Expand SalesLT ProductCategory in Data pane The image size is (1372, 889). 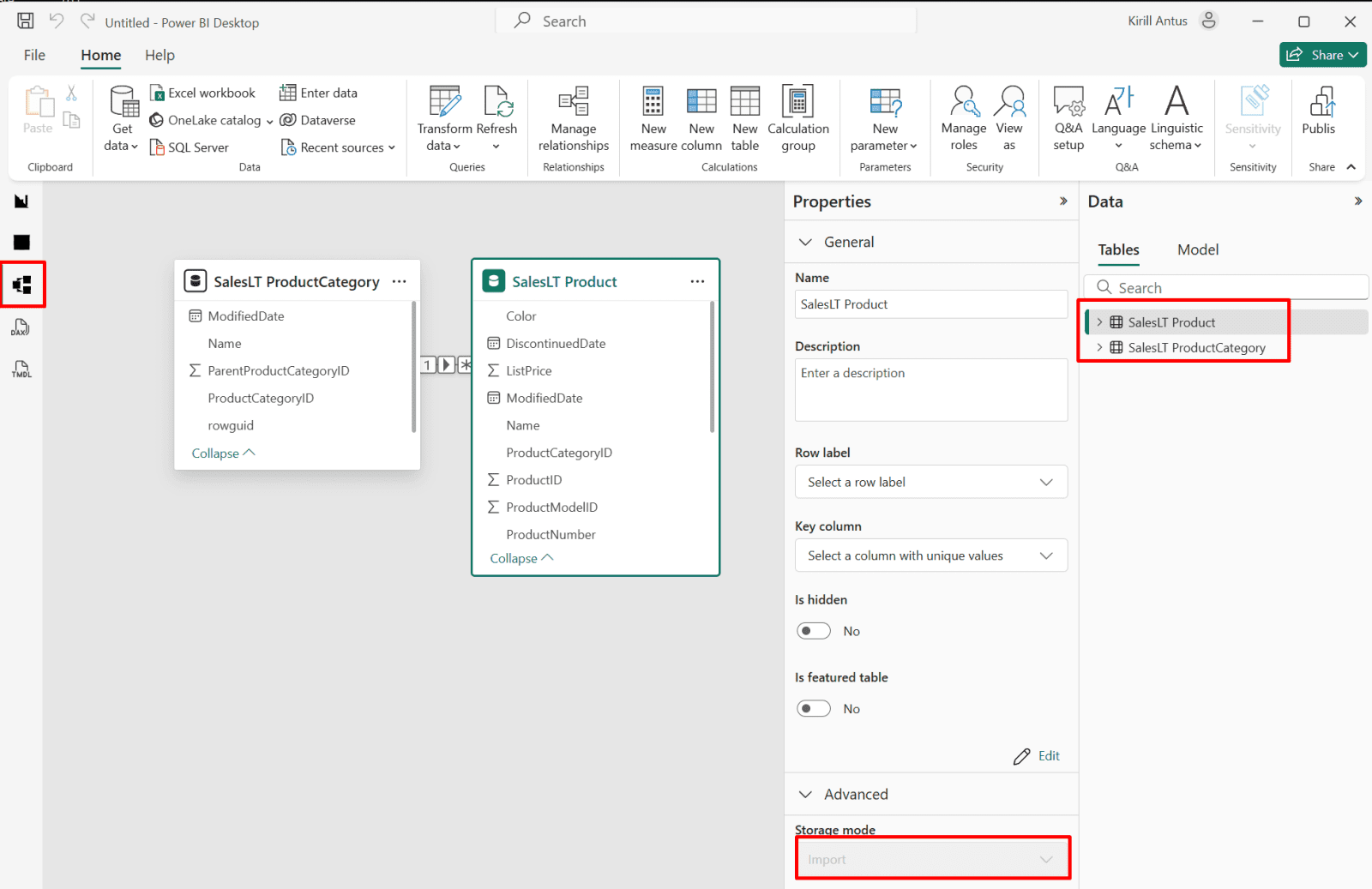coord(1099,347)
